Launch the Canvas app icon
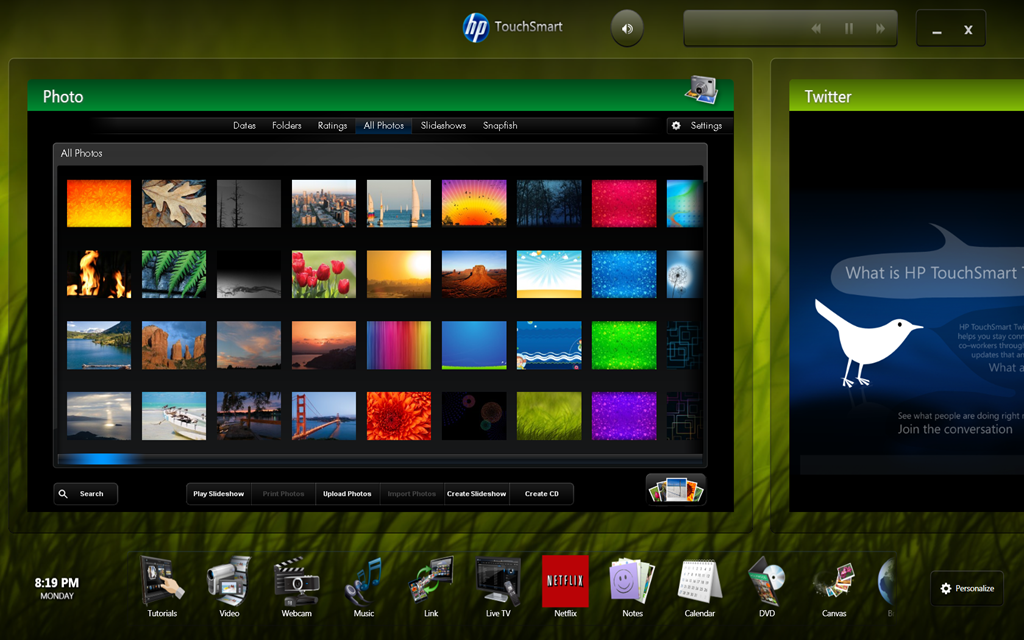The image size is (1024, 640). [x=834, y=581]
